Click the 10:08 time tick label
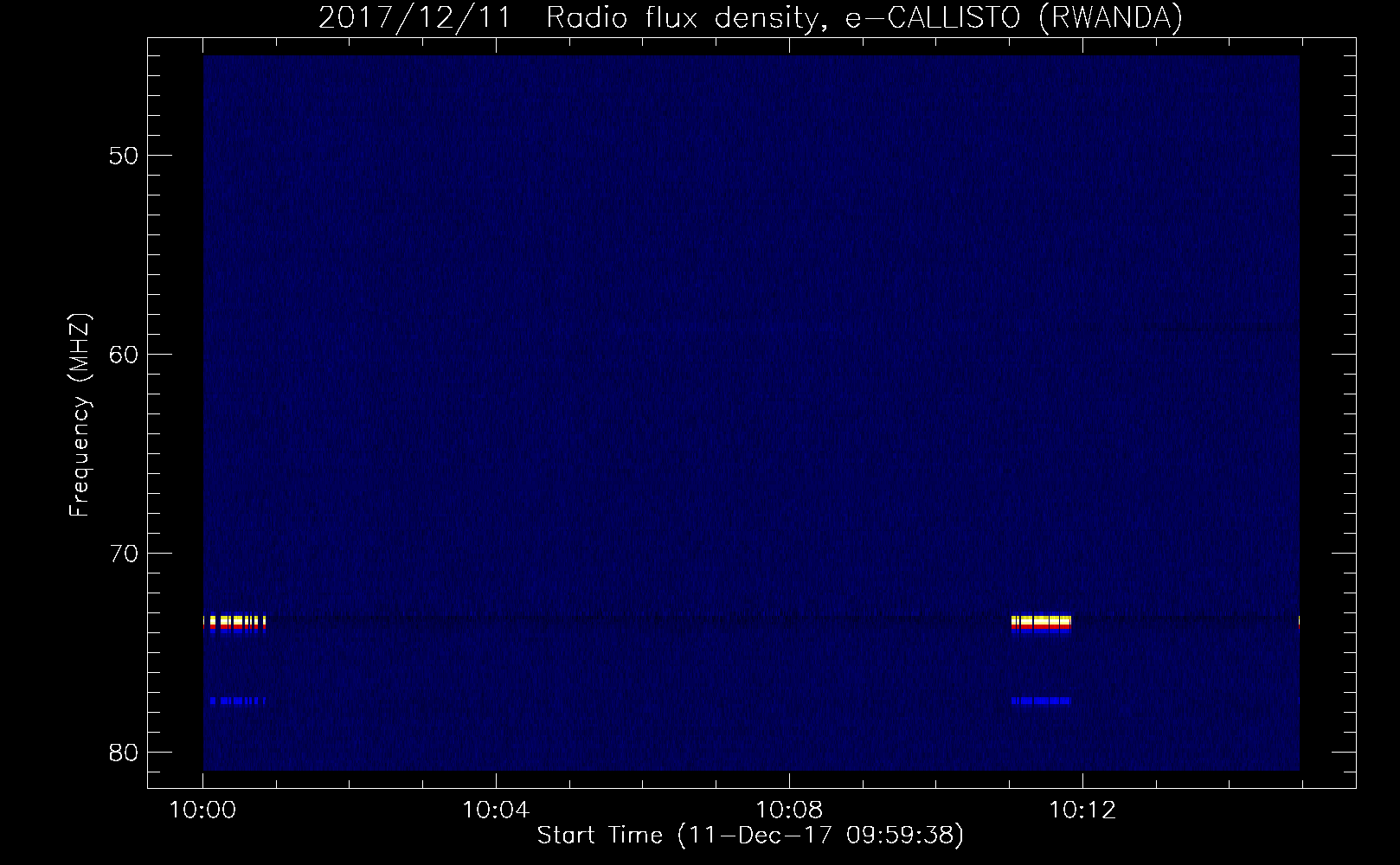 [789, 811]
